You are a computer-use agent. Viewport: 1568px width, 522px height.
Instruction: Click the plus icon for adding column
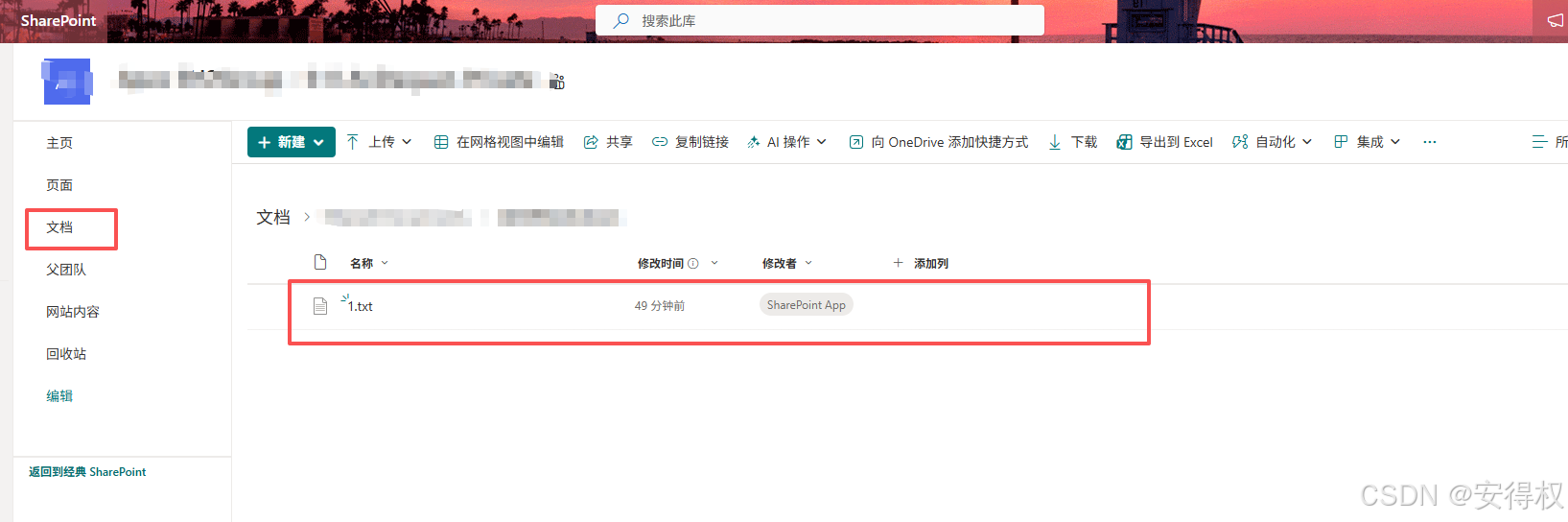pyautogui.click(x=898, y=262)
